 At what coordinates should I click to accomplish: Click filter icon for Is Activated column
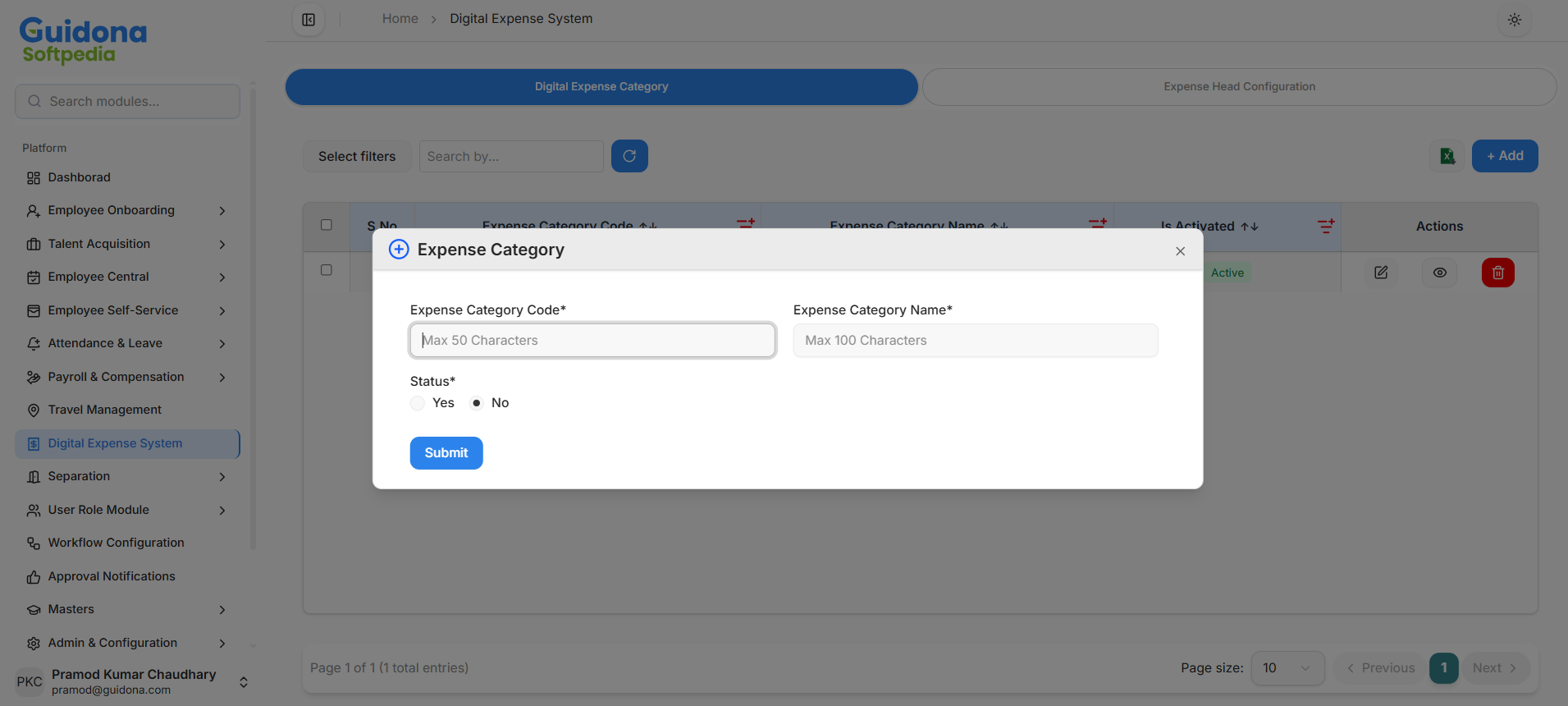(1326, 226)
